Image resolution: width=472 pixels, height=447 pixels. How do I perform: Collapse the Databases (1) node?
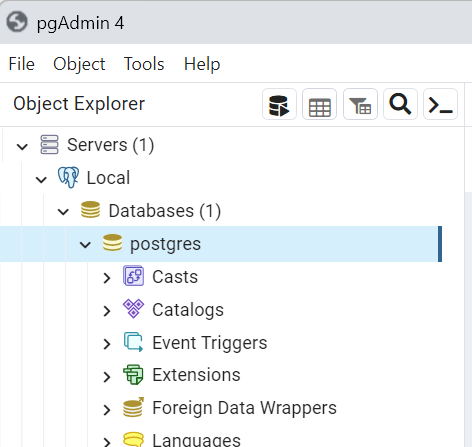coord(63,211)
